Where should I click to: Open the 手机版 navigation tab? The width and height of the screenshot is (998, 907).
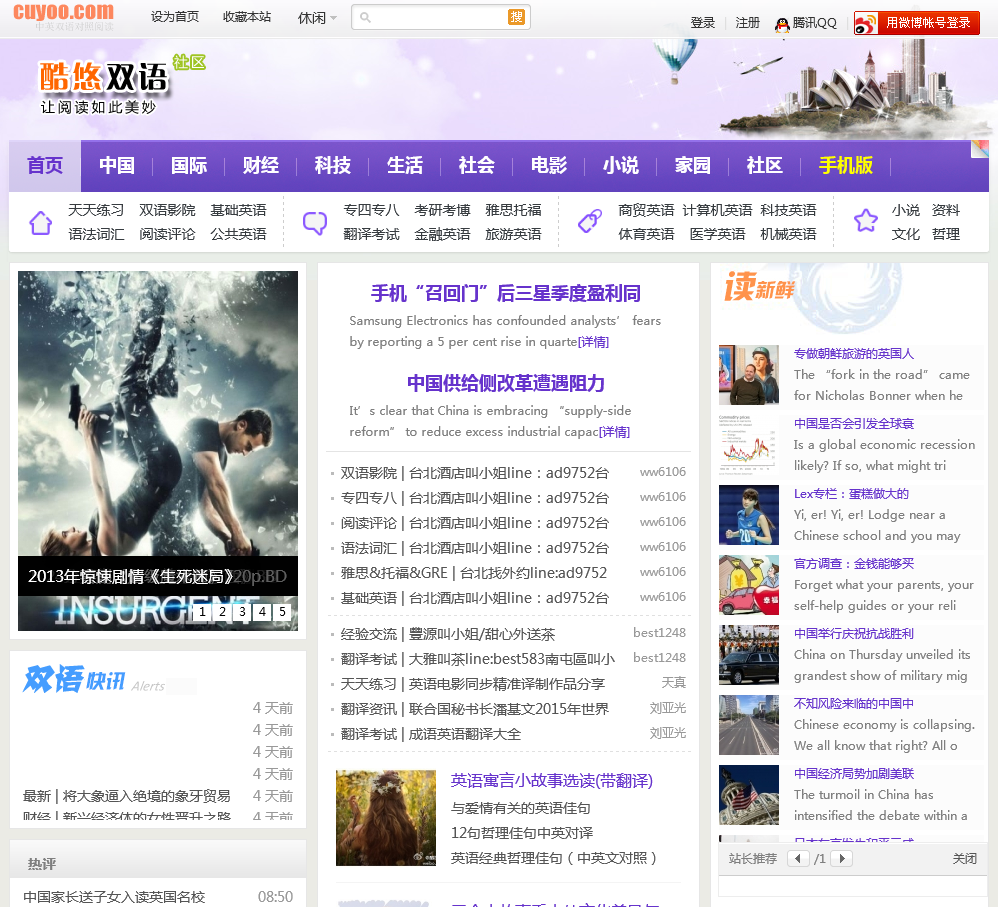tap(845, 165)
